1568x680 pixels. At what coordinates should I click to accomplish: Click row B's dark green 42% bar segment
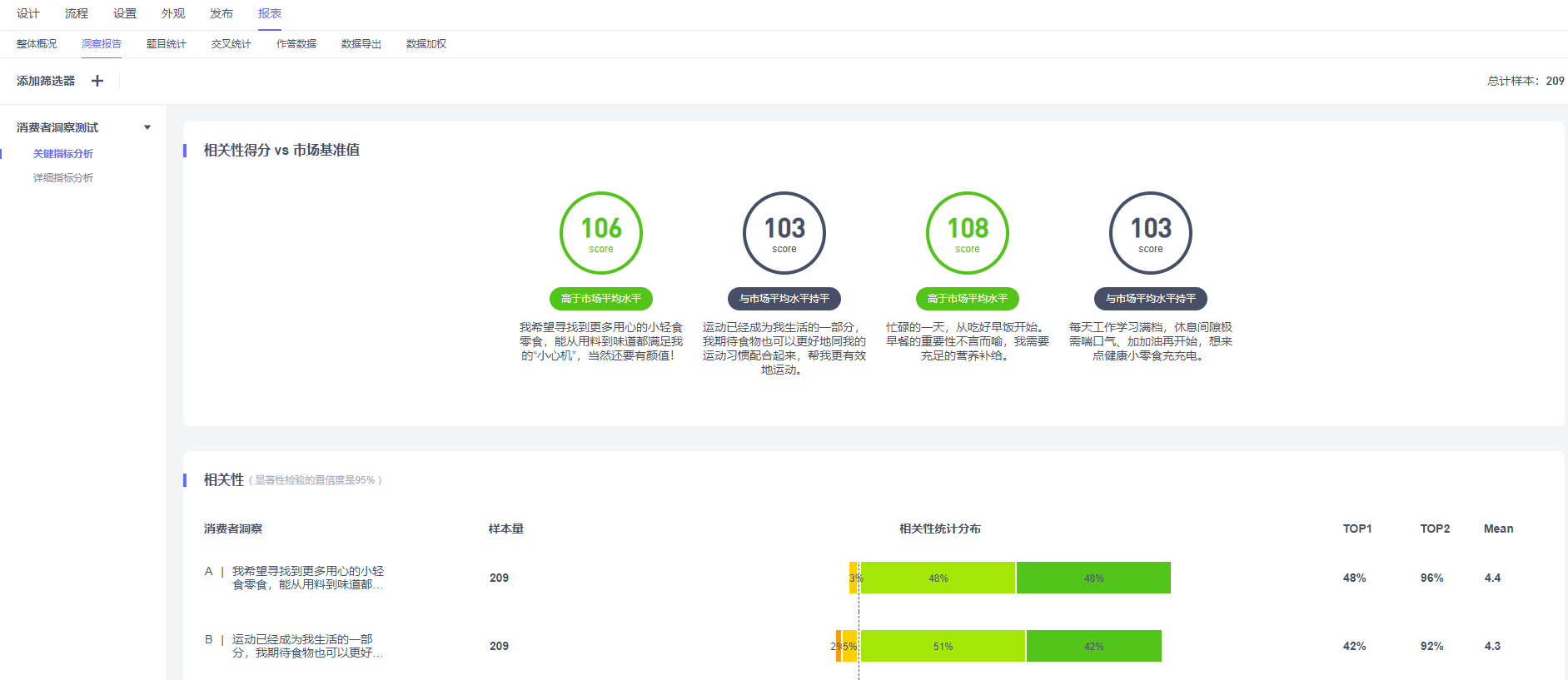coord(1093,647)
